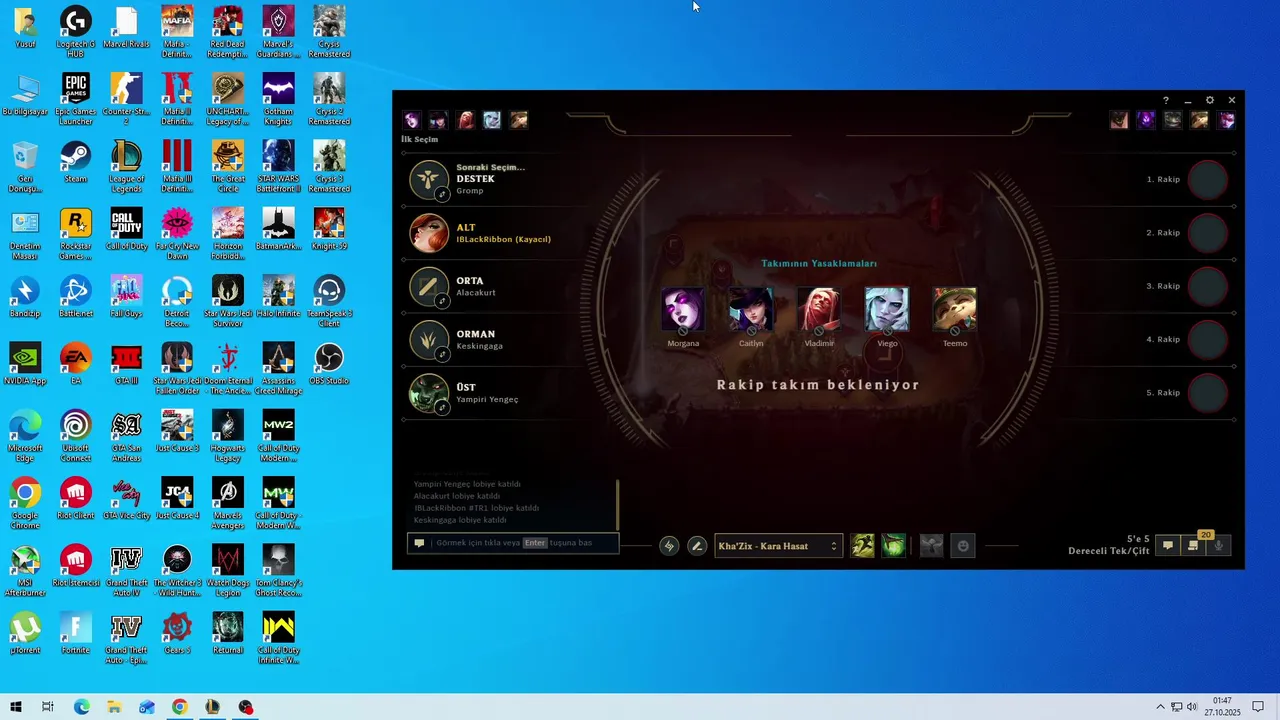
Task: Open Task View on the taskbar
Action: pyautogui.click(x=48, y=707)
